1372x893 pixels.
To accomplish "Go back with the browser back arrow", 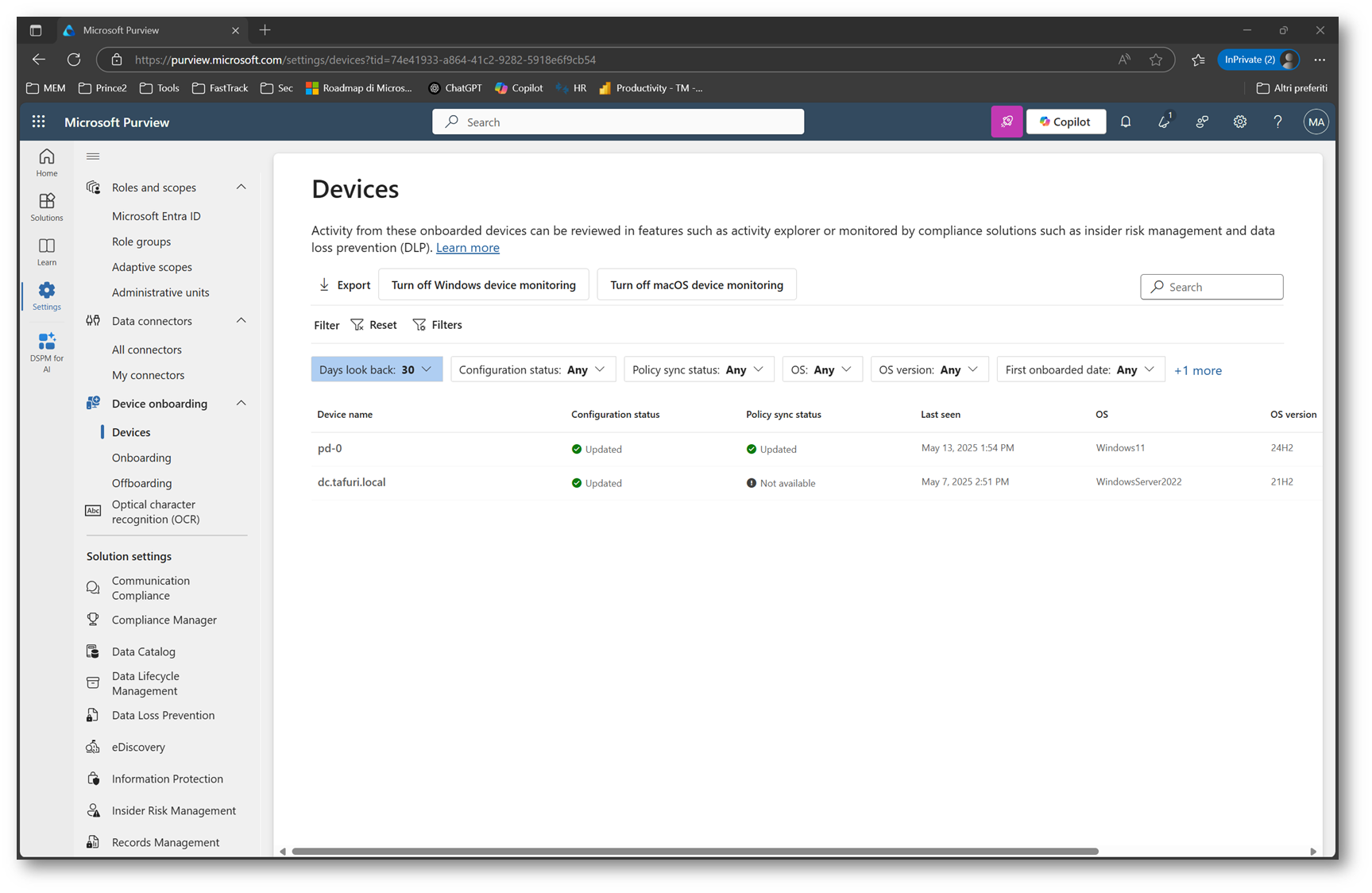I will click(x=38, y=60).
